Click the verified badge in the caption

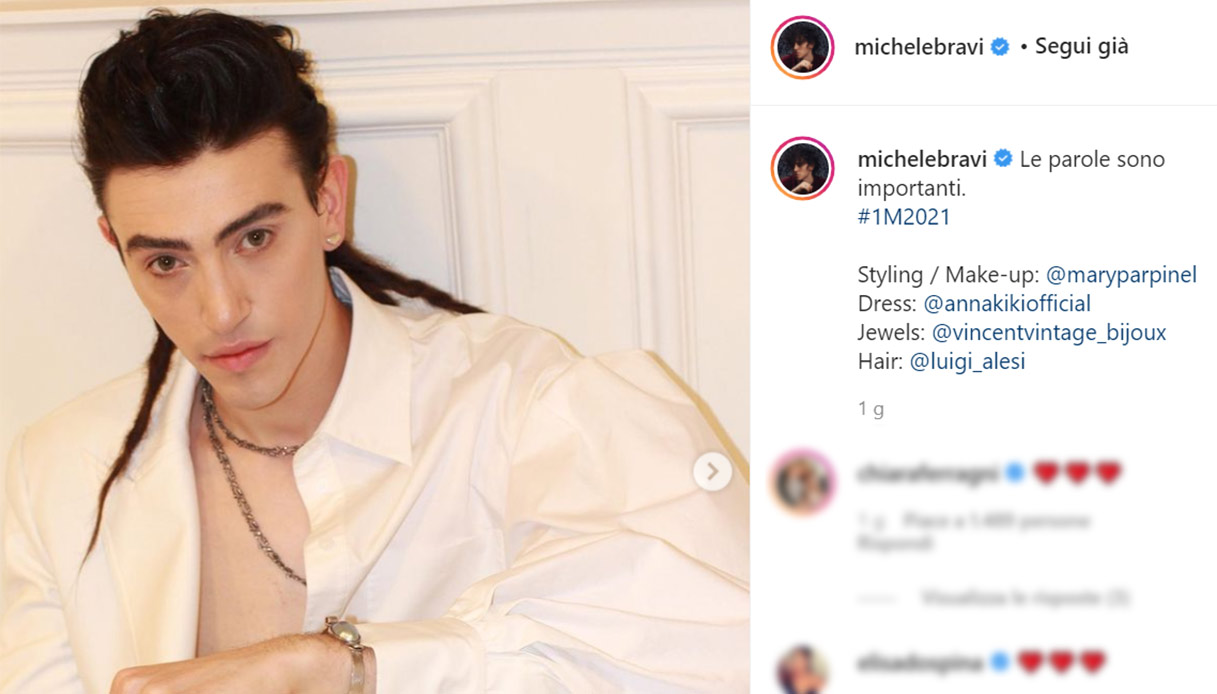[x=1003, y=159]
